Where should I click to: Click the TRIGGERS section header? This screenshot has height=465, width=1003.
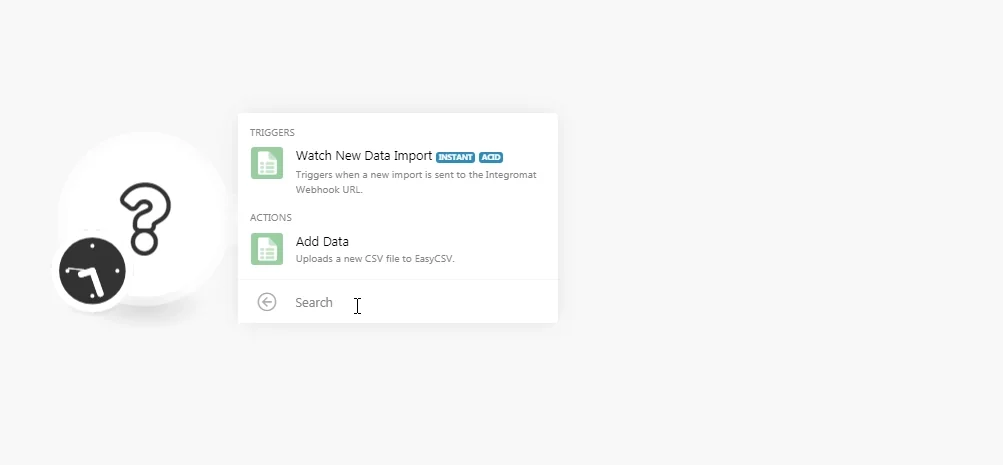point(272,132)
